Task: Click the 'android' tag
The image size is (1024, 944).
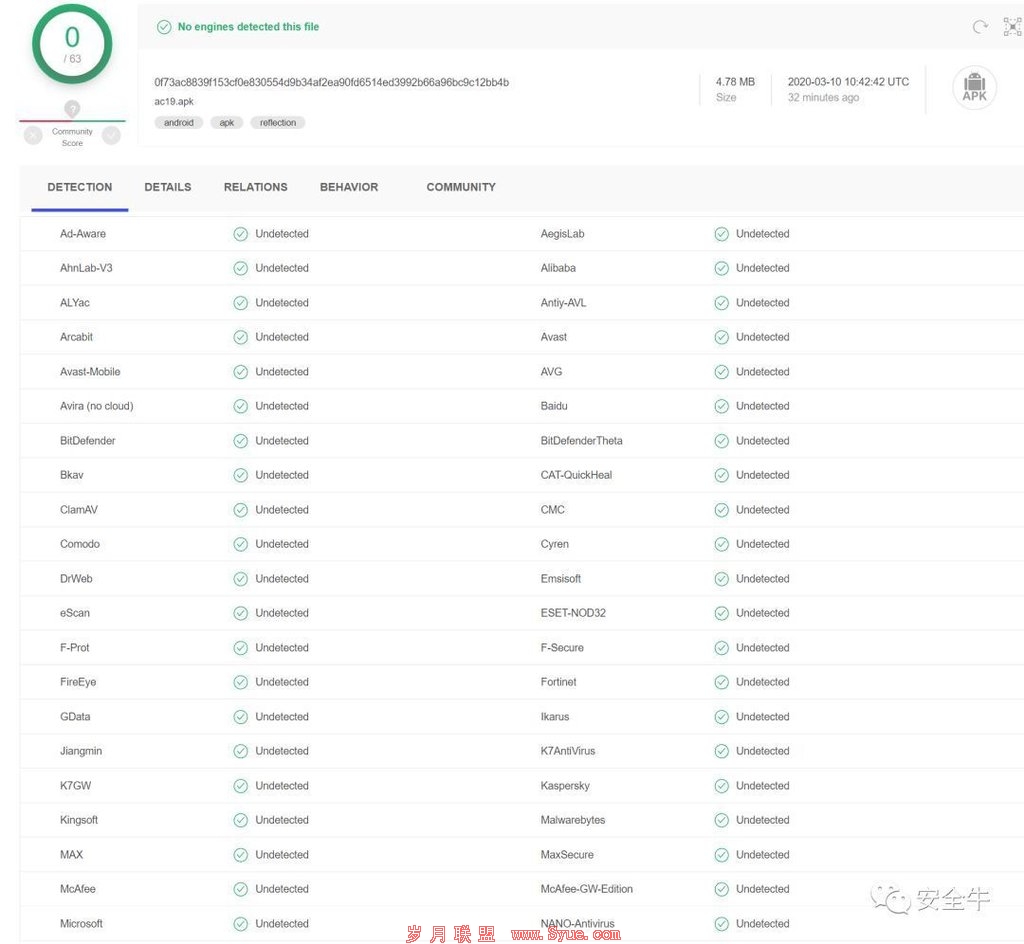Action: (x=179, y=123)
